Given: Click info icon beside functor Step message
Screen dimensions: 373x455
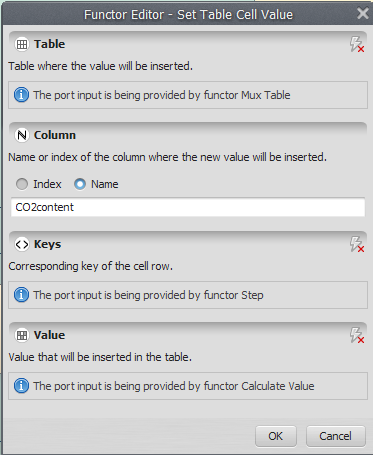Looking at the screenshot, I should tap(21, 295).
